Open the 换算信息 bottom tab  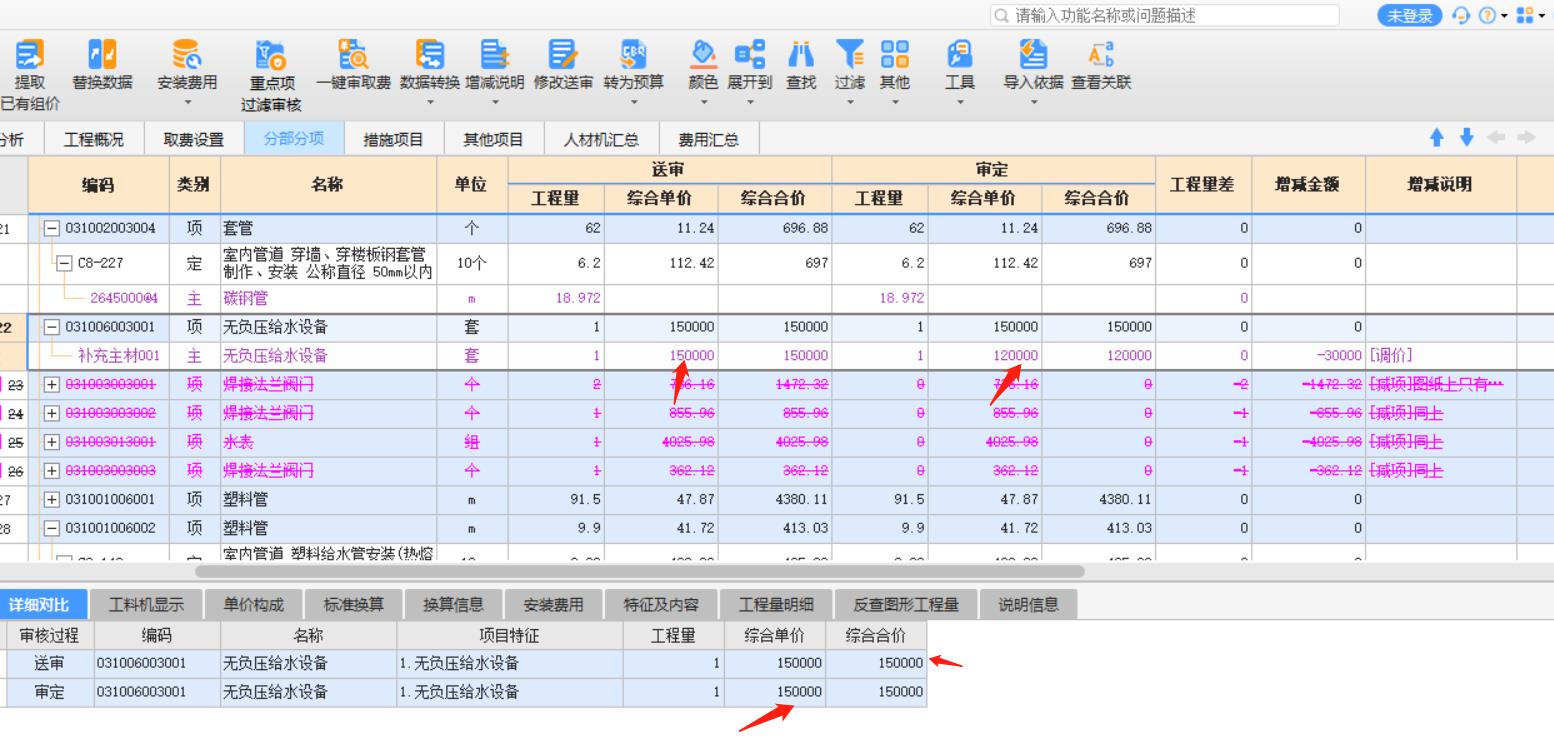click(453, 604)
